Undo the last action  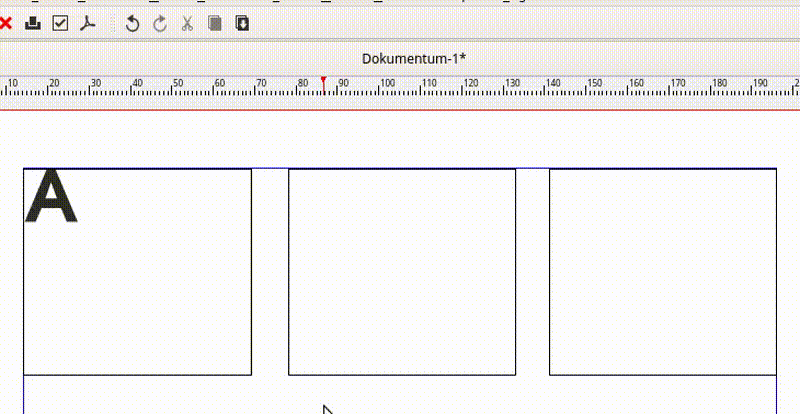[x=132, y=23]
